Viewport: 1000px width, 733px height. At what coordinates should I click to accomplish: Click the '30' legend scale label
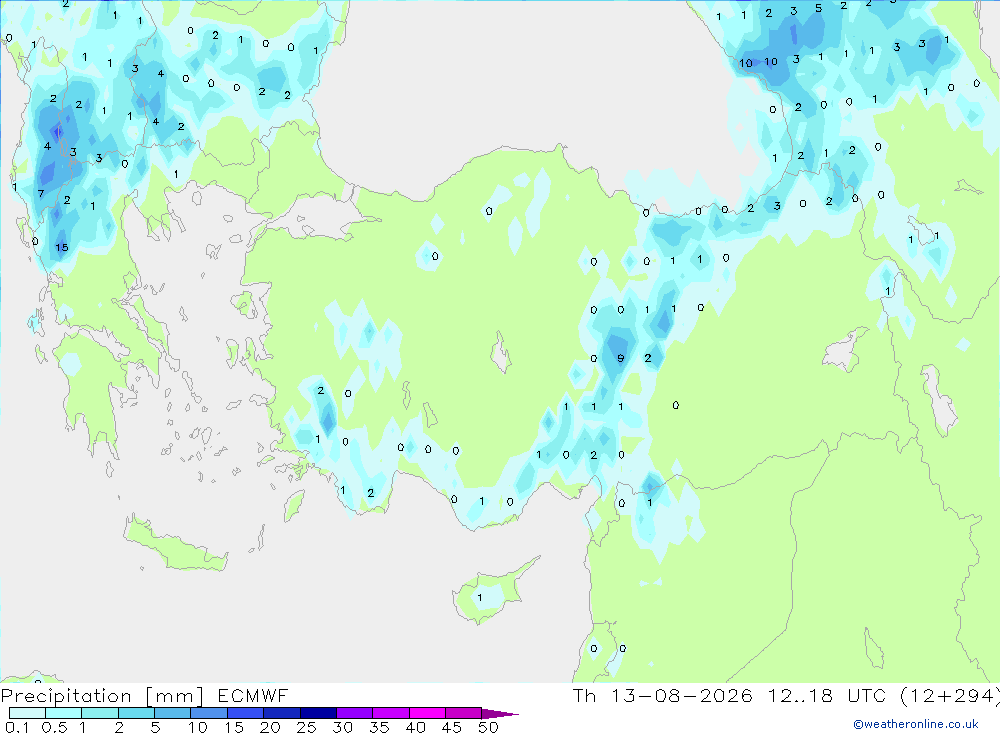point(342,727)
